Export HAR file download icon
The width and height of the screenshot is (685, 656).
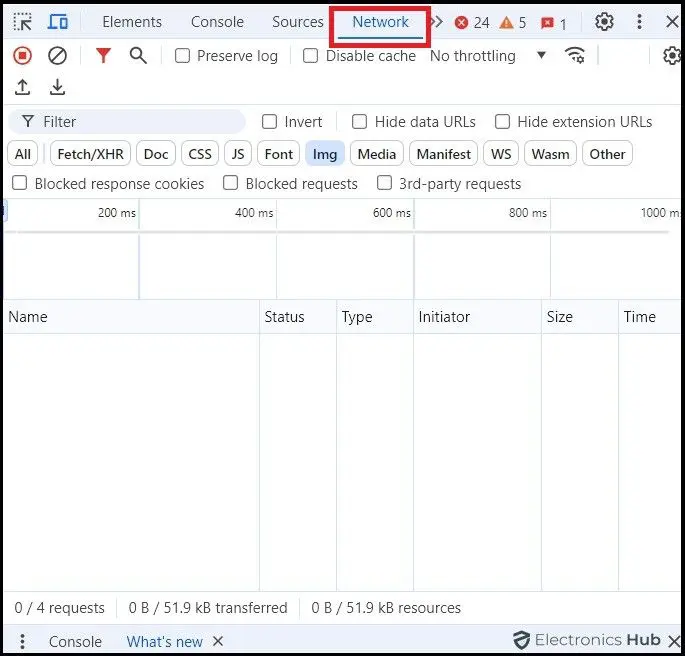pyautogui.click(x=57, y=87)
